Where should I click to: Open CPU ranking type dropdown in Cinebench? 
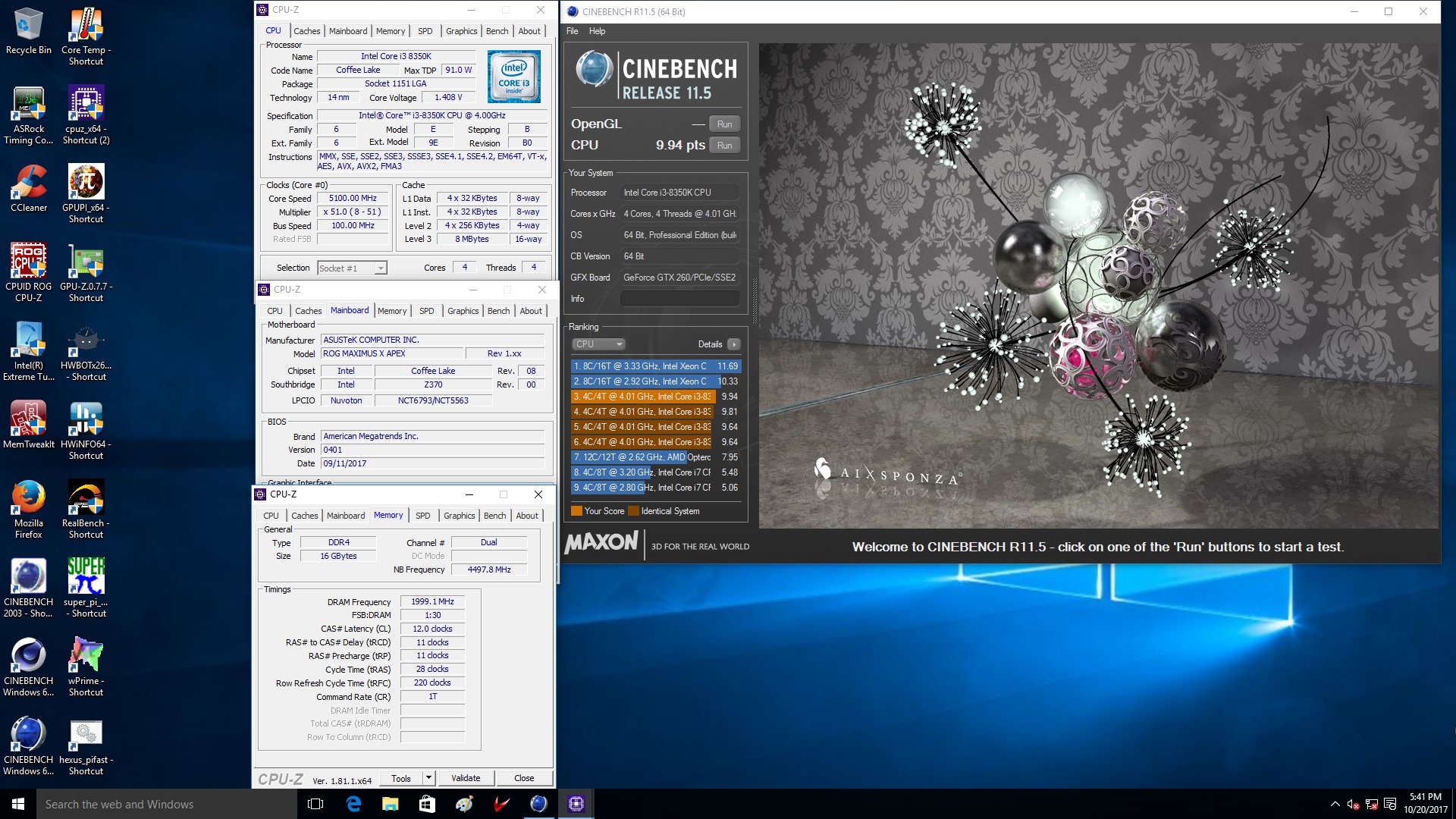click(x=598, y=344)
